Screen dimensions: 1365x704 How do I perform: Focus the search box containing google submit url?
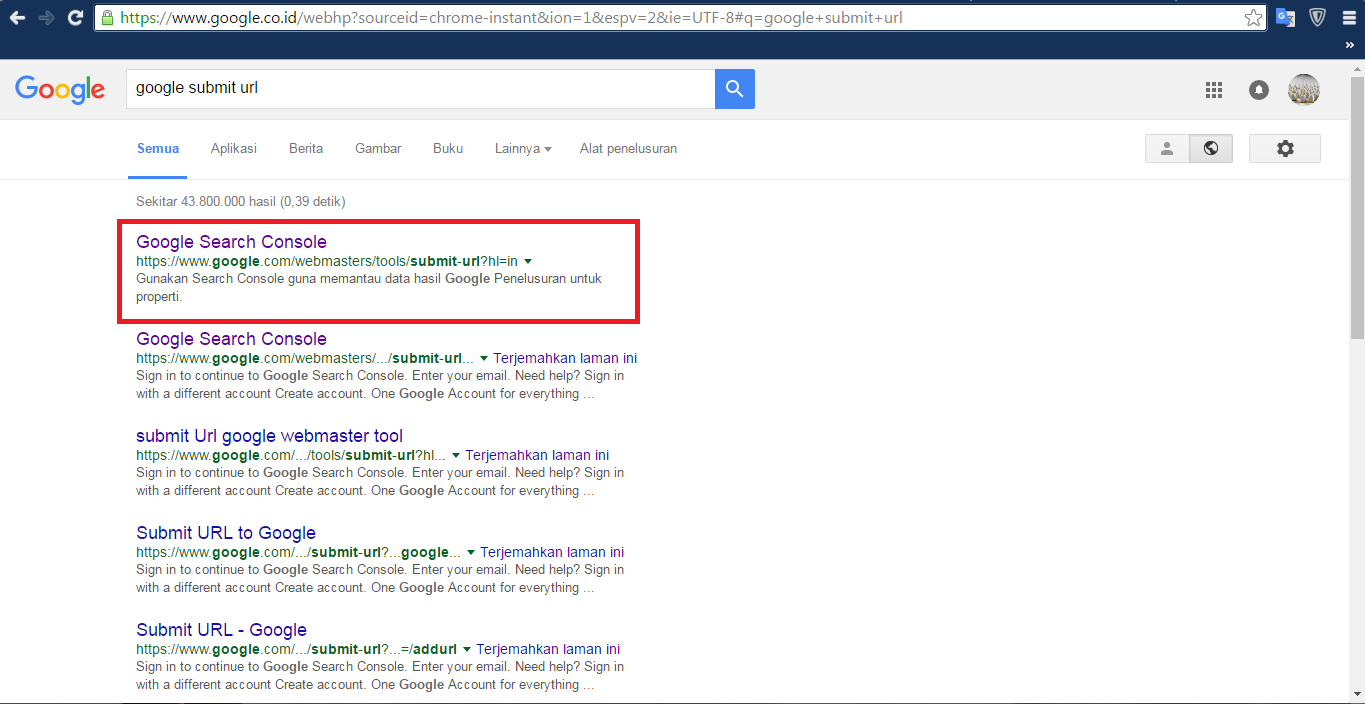tap(420, 89)
